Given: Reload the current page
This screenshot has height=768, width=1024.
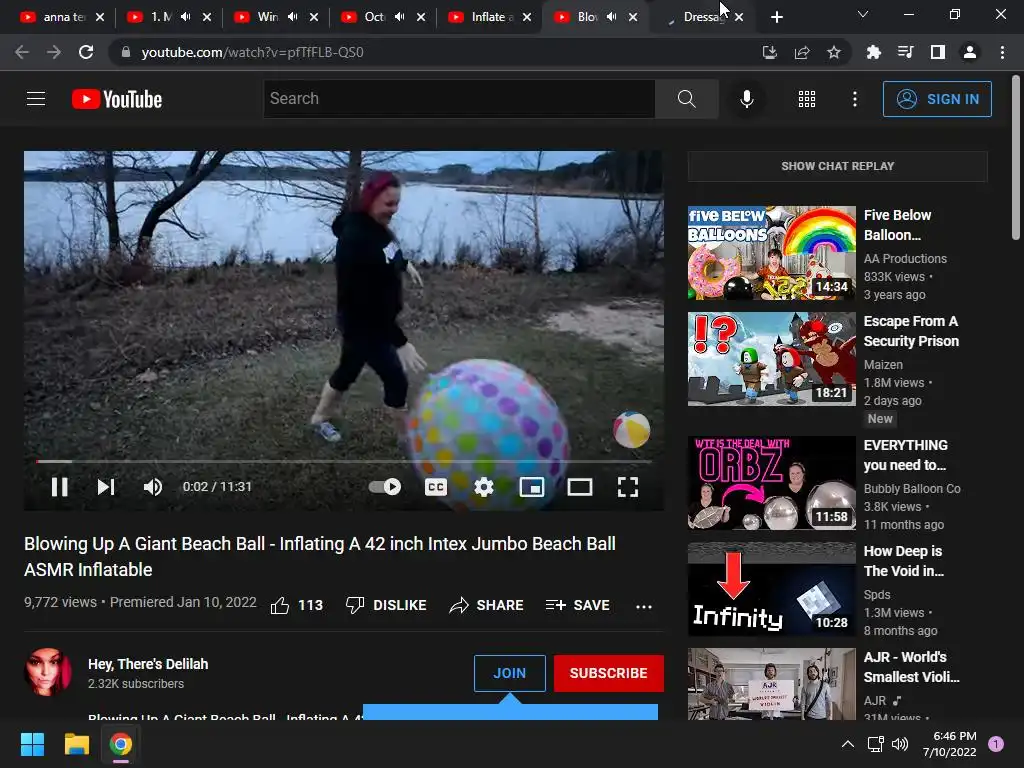Looking at the screenshot, I should pyautogui.click(x=86, y=52).
